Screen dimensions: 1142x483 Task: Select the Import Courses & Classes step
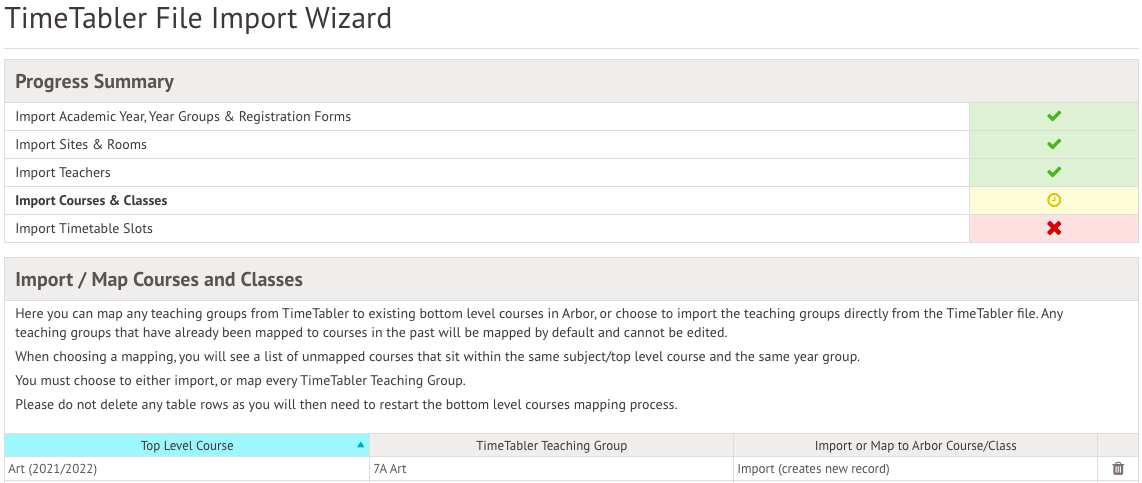(x=91, y=201)
